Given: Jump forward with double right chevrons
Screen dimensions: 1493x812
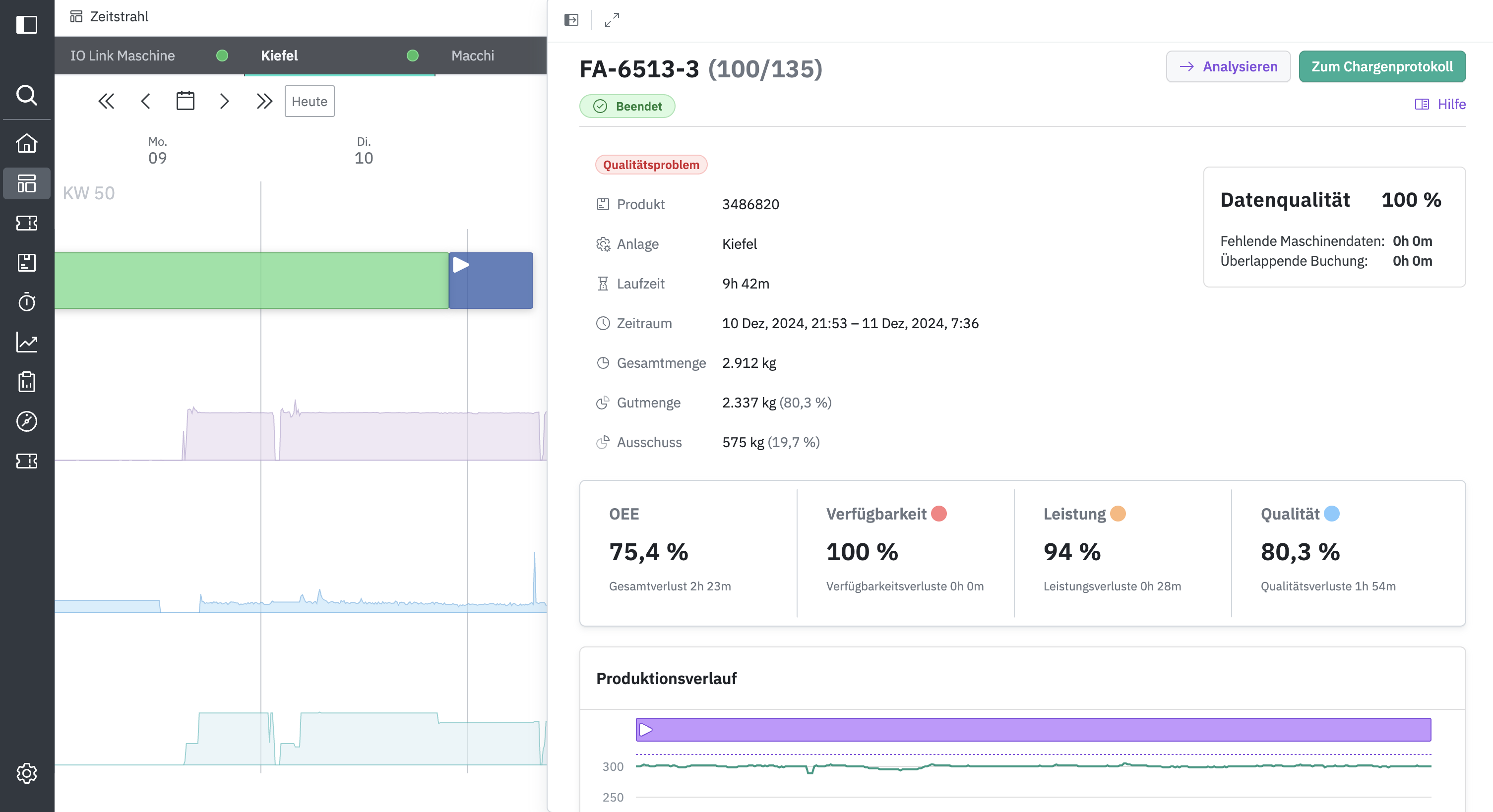Looking at the screenshot, I should click(264, 101).
